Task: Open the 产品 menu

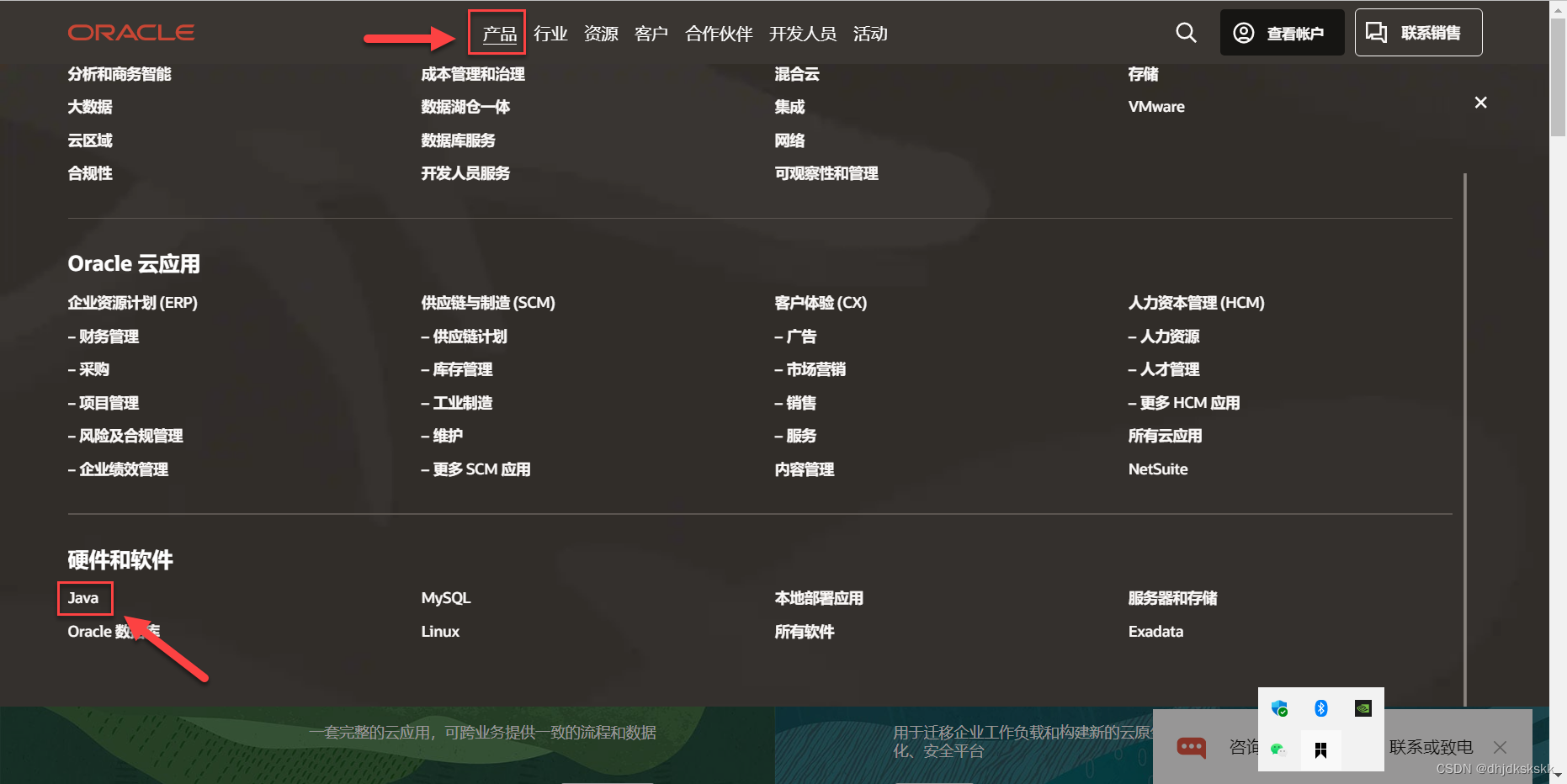Action: tap(500, 34)
